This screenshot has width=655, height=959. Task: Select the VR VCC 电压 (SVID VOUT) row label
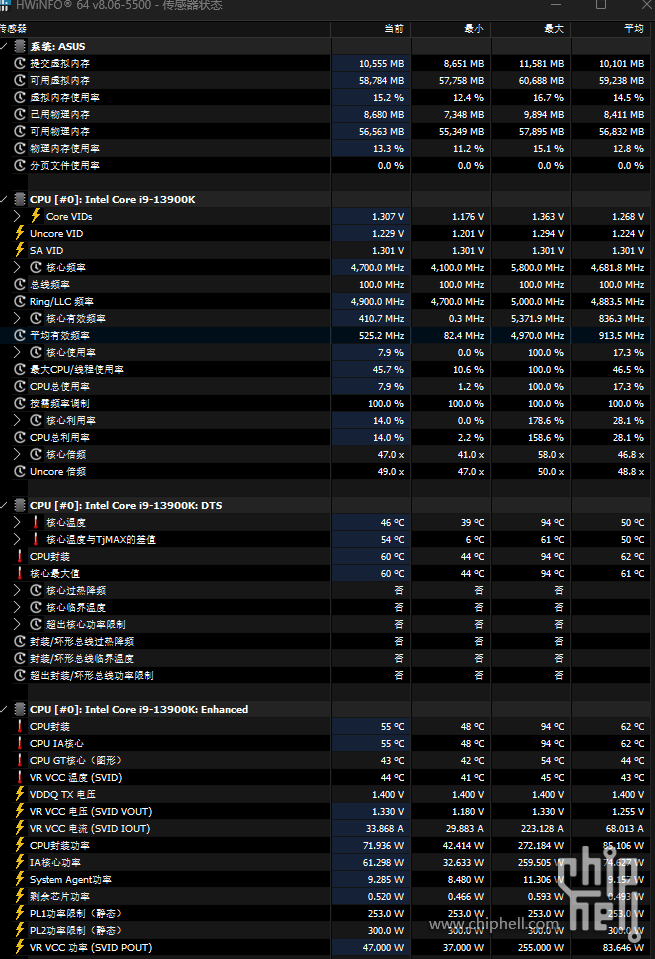(91, 812)
